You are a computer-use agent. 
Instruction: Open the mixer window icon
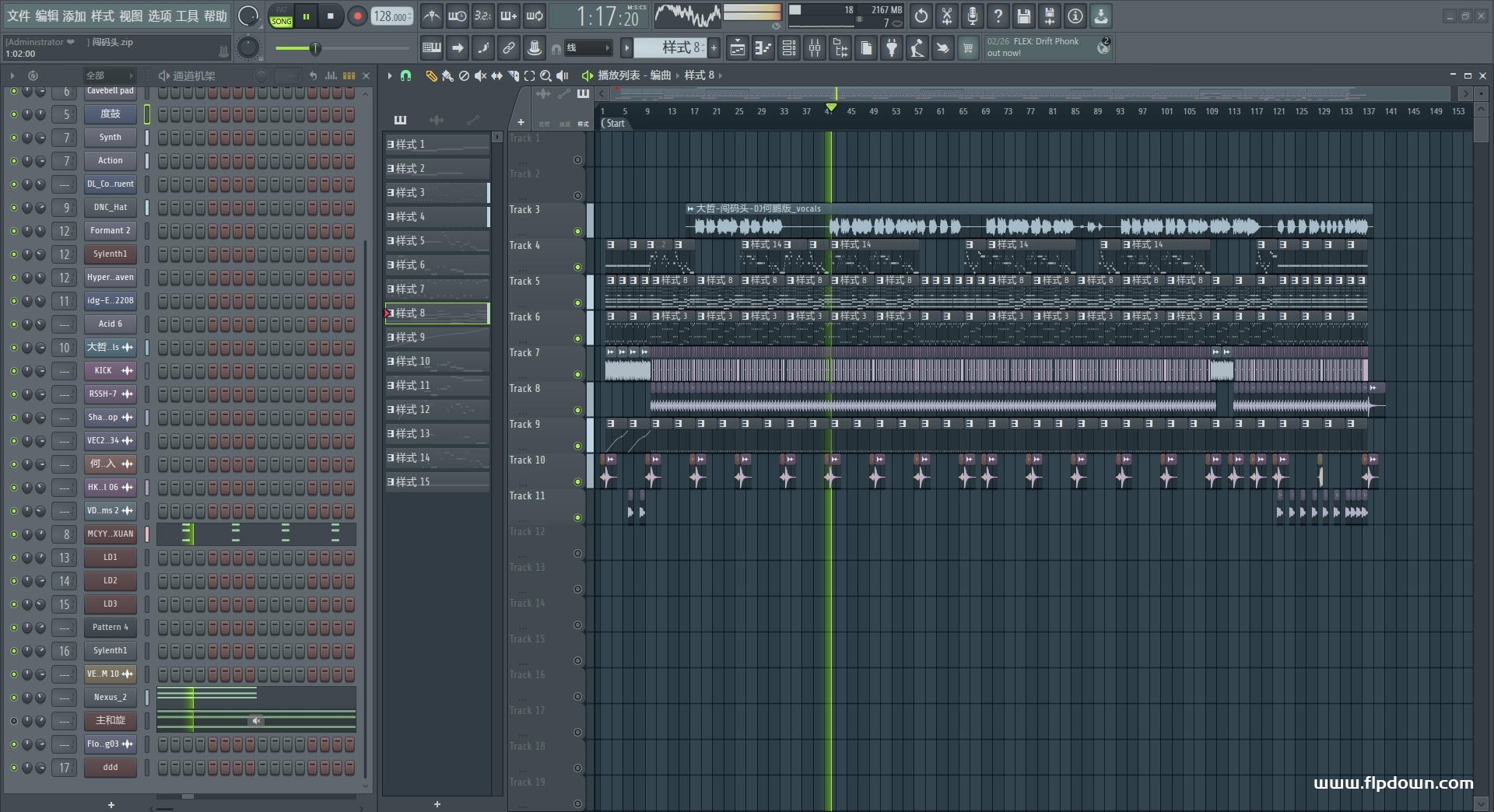(x=814, y=48)
